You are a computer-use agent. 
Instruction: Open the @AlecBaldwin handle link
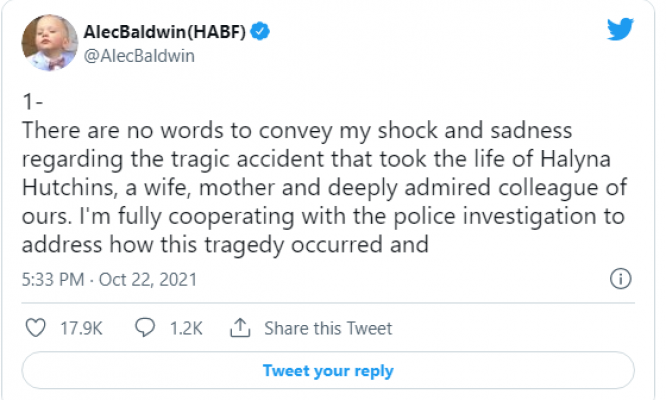[x=140, y=55]
